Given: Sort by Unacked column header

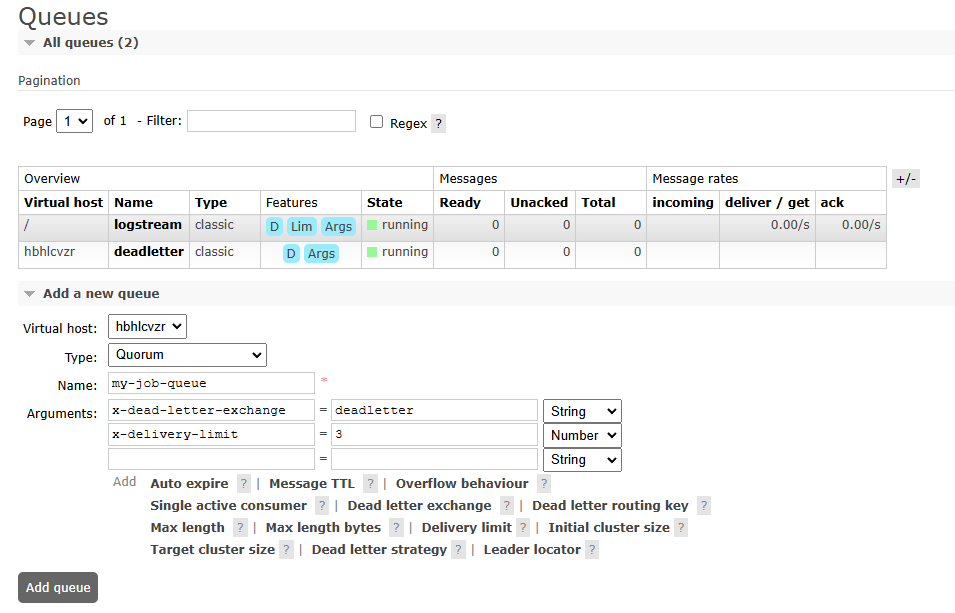Looking at the screenshot, I should [539, 203].
